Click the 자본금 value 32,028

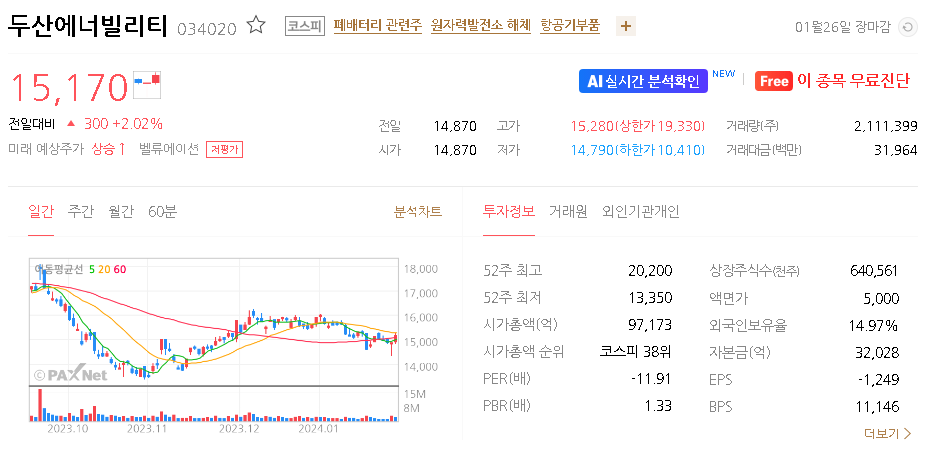pos(877,352)
